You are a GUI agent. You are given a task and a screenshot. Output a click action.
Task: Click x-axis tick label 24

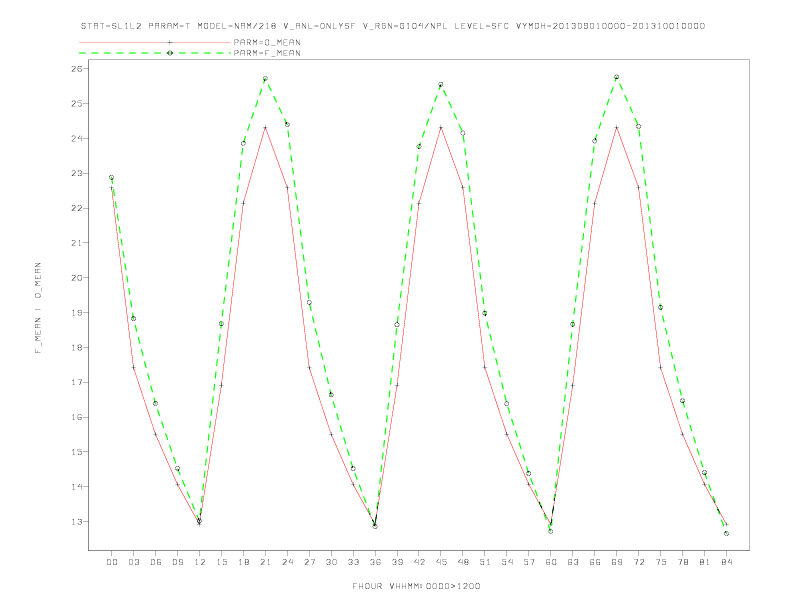click(x=287, y=562)
